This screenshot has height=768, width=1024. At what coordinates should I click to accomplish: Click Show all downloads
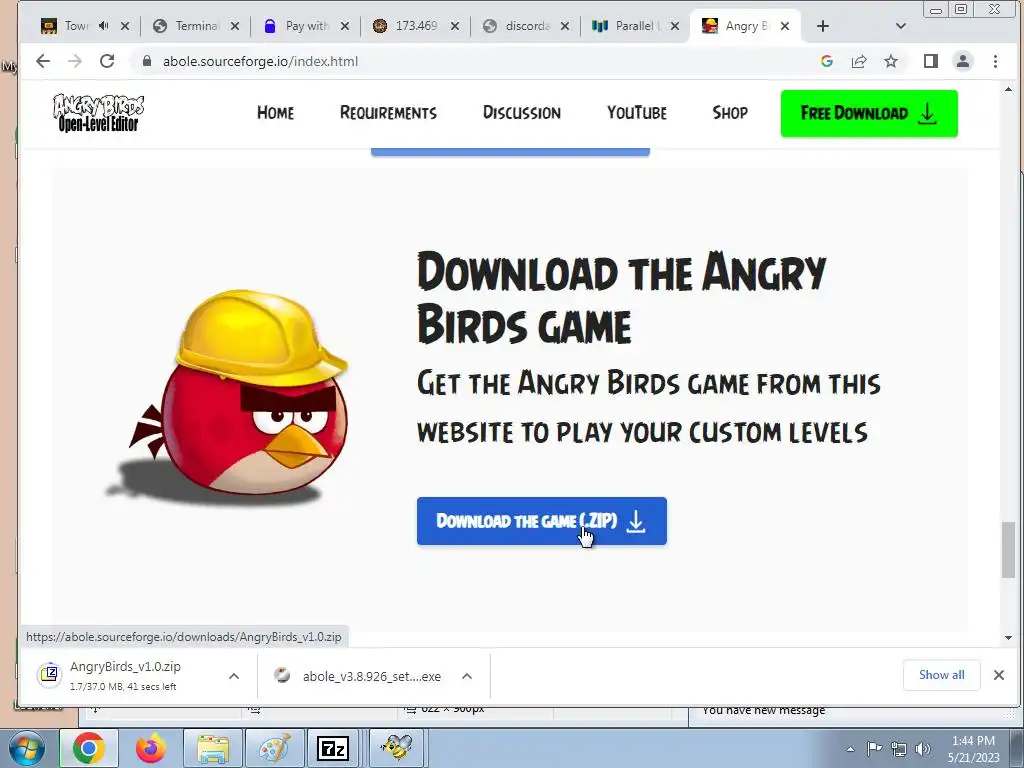(x=942, y=675)
